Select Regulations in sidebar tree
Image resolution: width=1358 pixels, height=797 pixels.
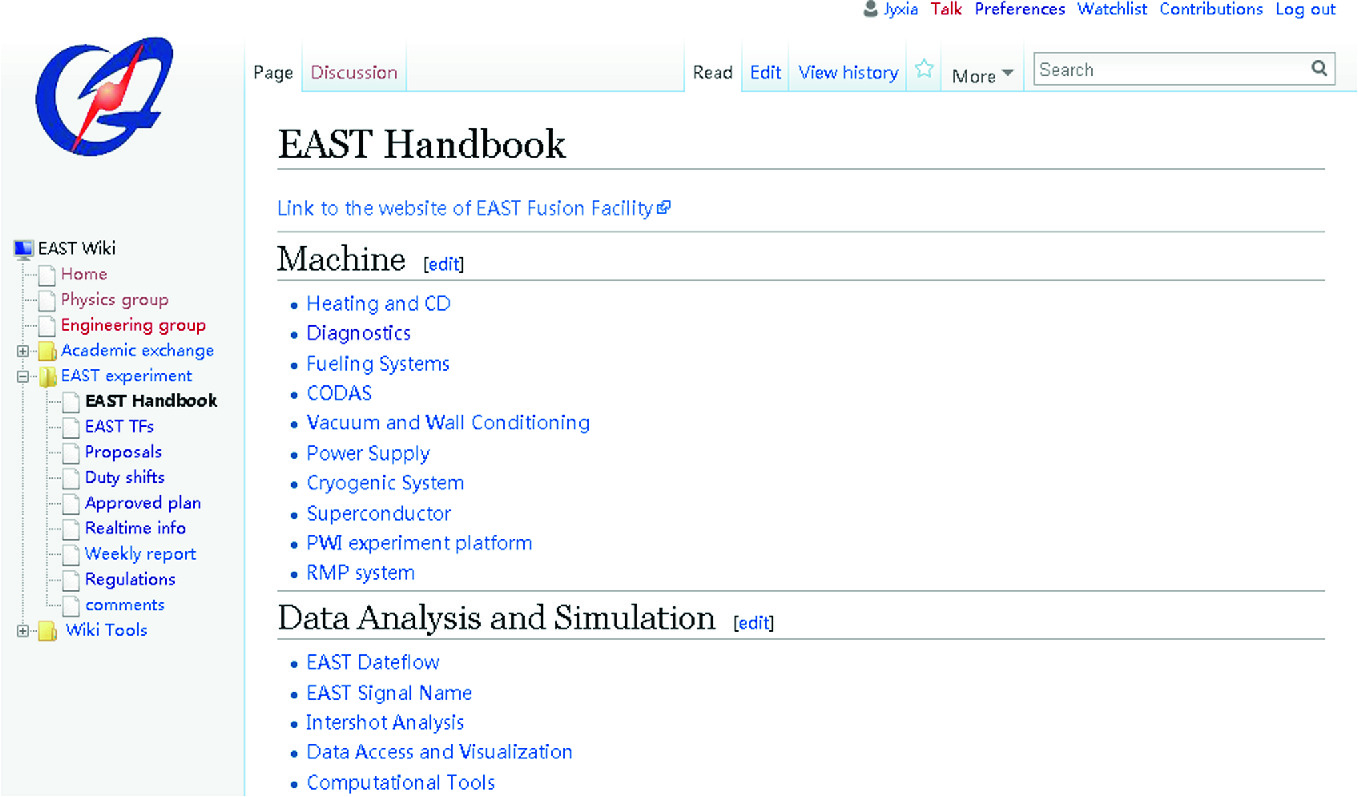(x=130, y=579)
